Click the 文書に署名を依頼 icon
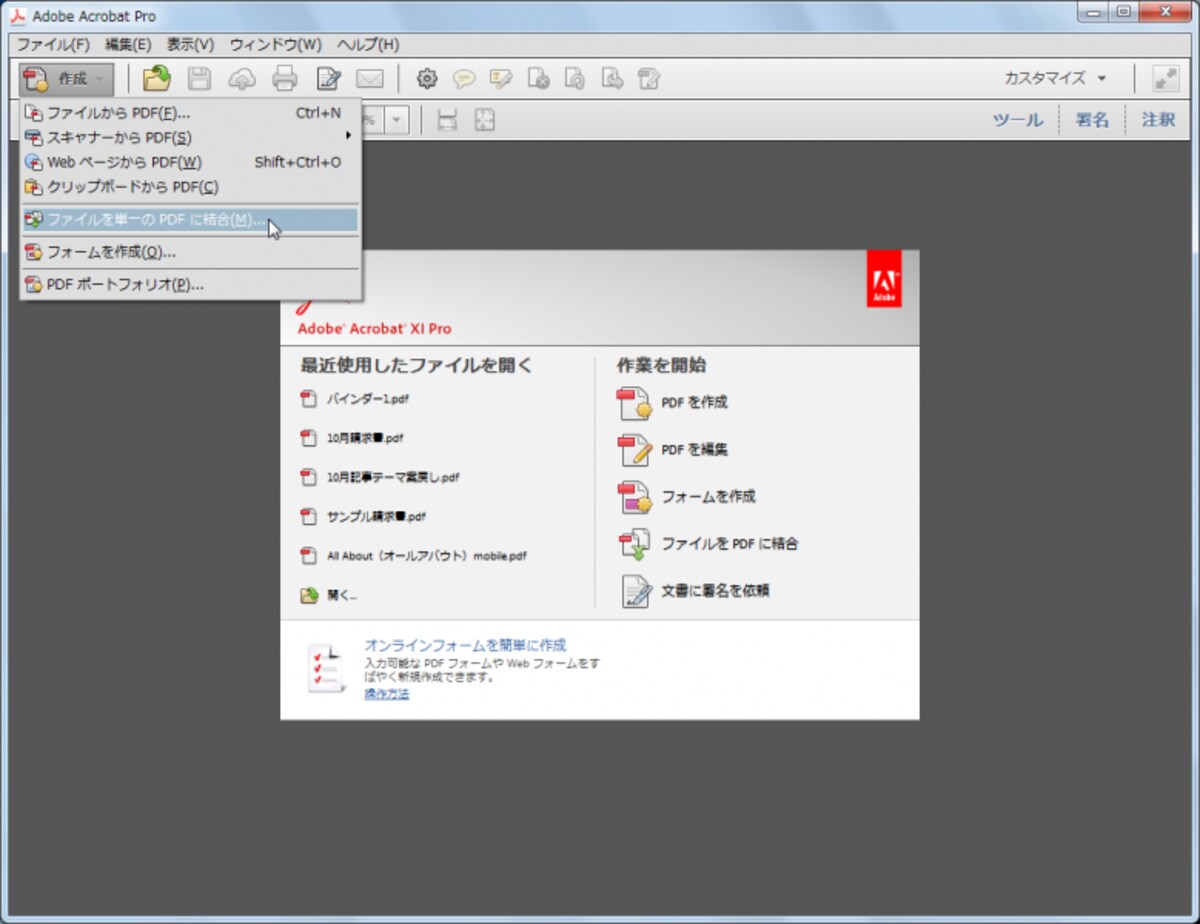This screenshot has width=1200, height=924. 635,591
